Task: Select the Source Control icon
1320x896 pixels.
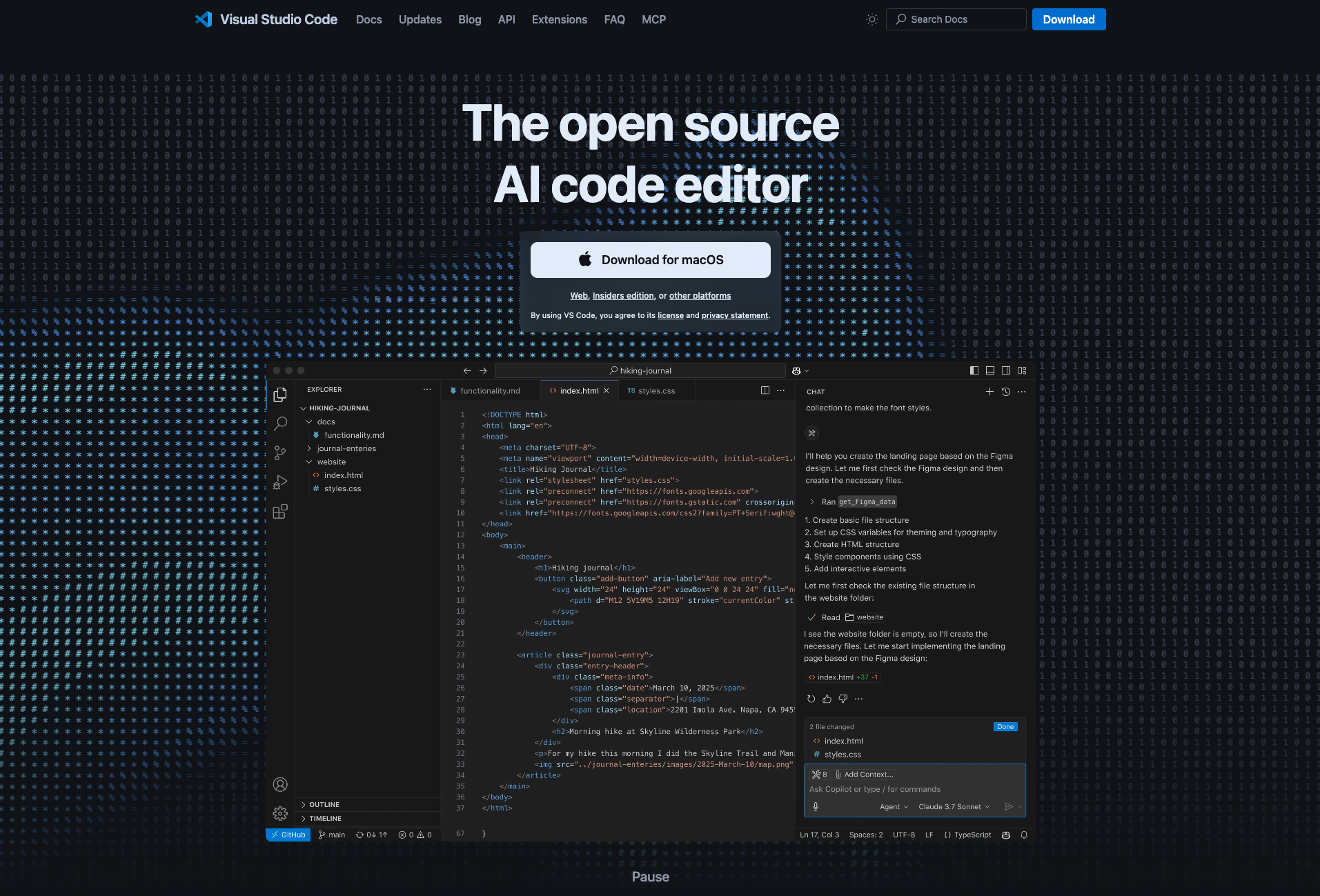Action: point(280,452)
